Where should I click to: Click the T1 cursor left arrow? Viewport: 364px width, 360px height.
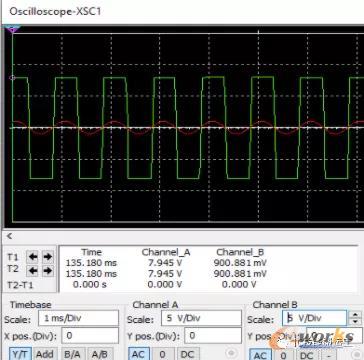(32, 257)
